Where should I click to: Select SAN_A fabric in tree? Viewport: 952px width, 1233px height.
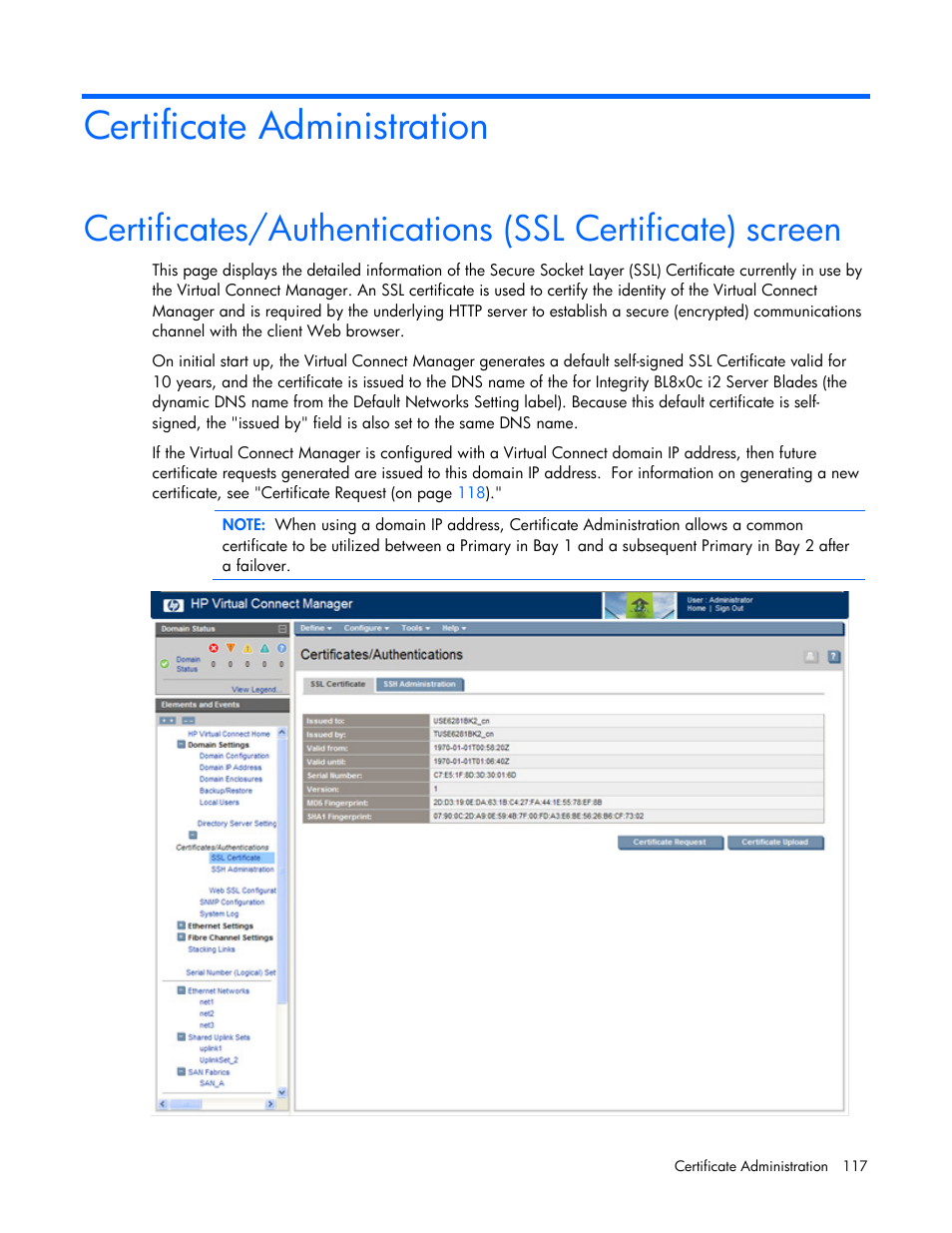pyautogui.click(x=212, y=1083)
